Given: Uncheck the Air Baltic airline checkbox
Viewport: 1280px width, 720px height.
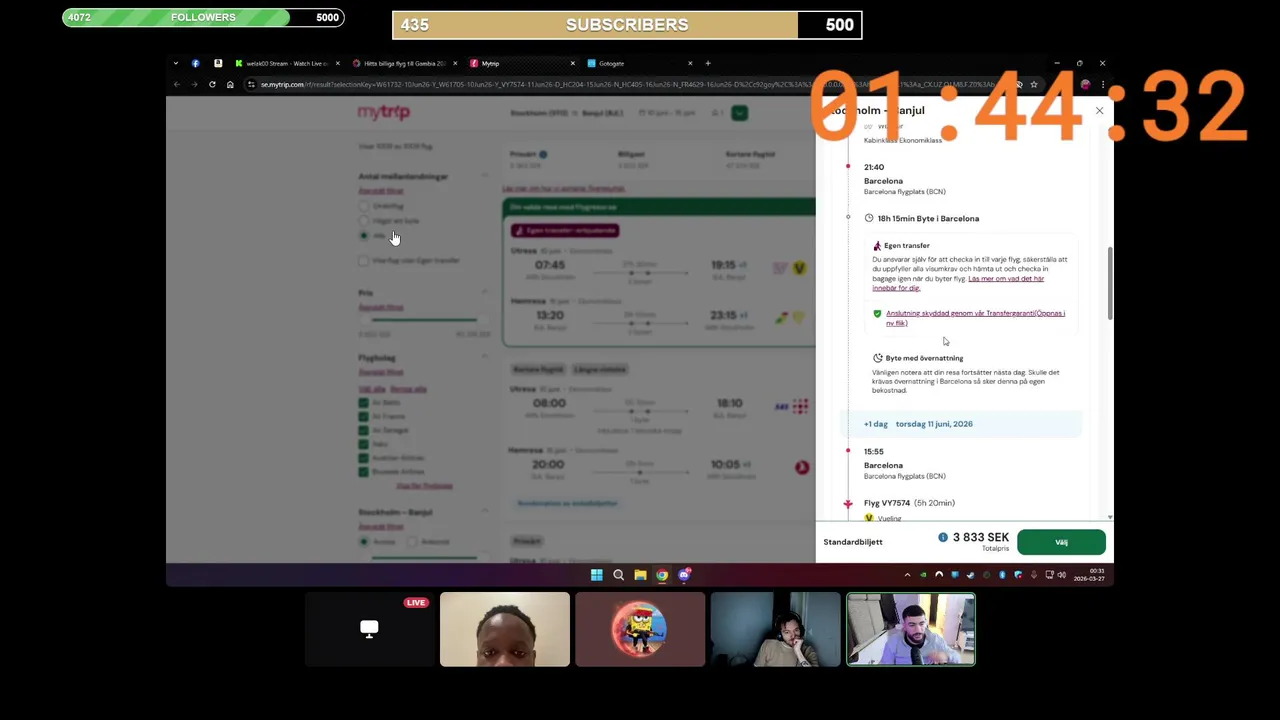Looking at the screenshot, I should [x=363, y=402].
